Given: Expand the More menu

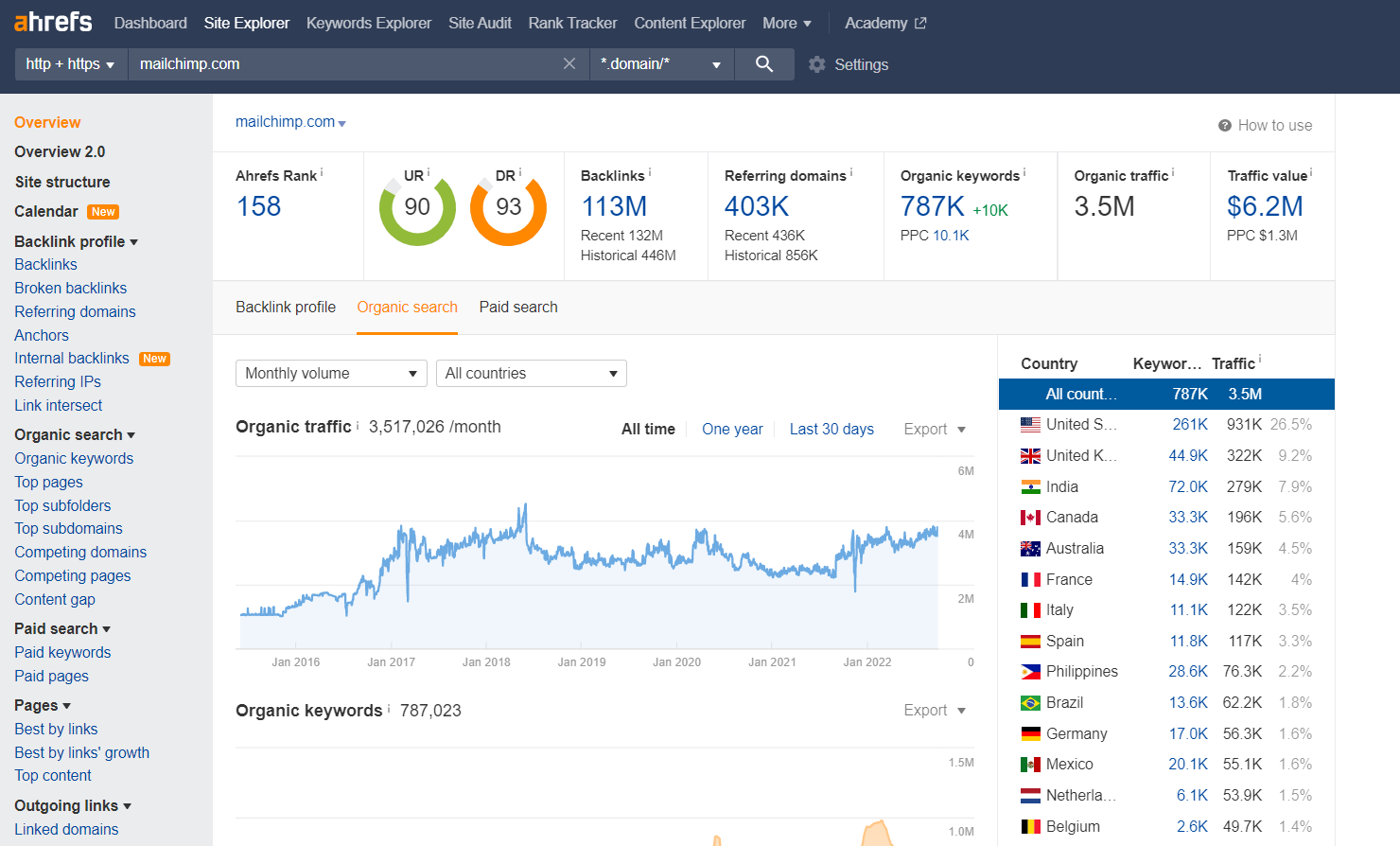Looking at the screenshot, I should (x=787, y=23).
